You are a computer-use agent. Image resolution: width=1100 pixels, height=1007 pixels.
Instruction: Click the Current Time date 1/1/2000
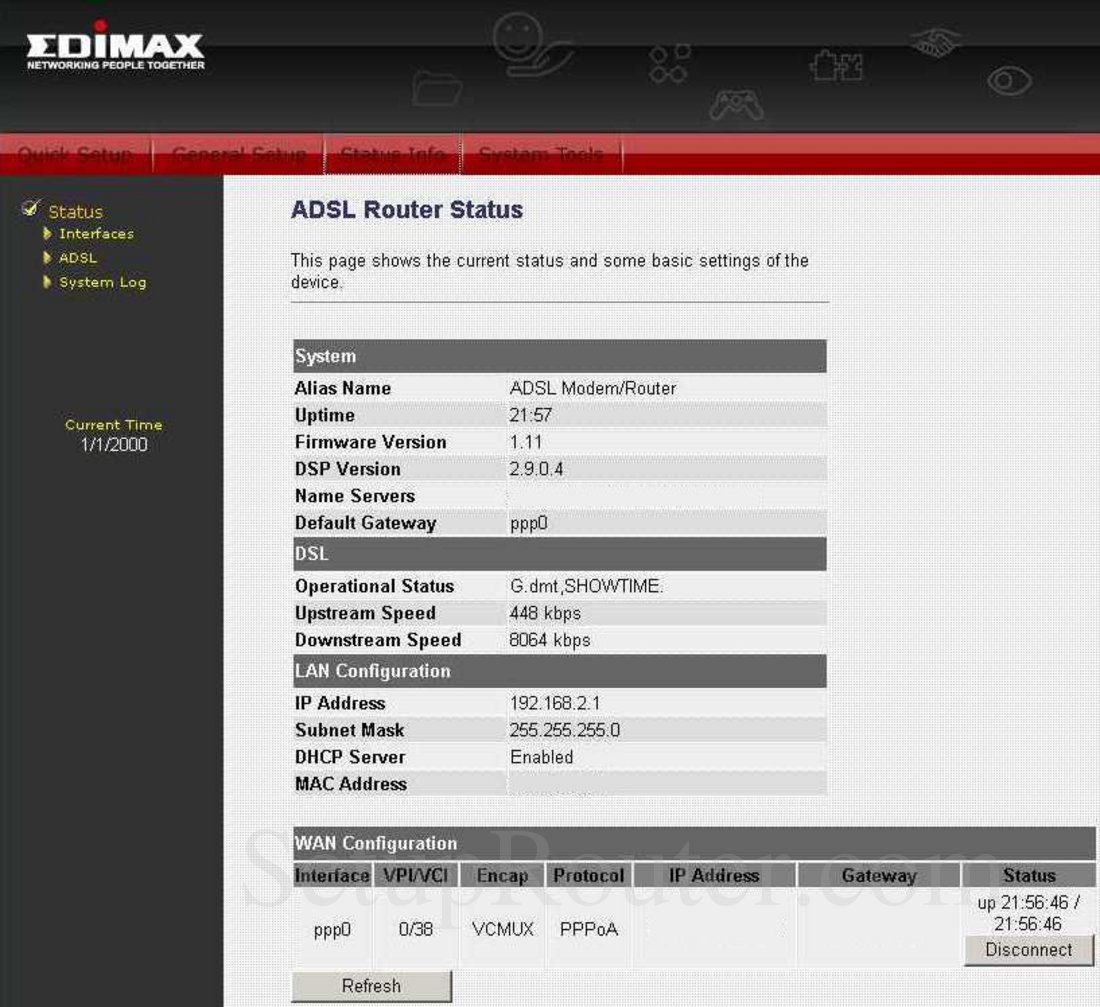(x=114, y=444)
